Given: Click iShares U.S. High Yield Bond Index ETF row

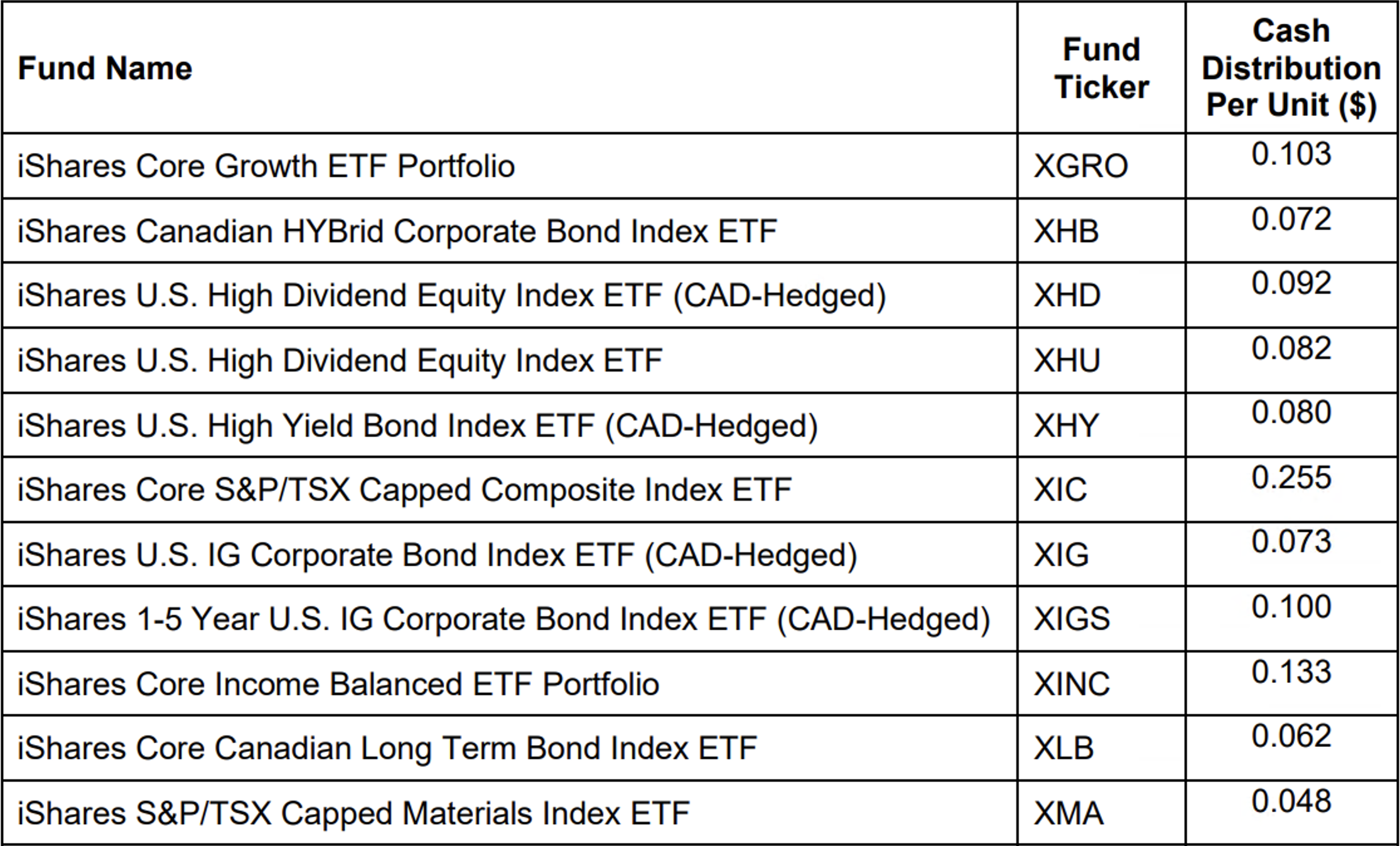Looking at the screenshot, I should (417, 426).
